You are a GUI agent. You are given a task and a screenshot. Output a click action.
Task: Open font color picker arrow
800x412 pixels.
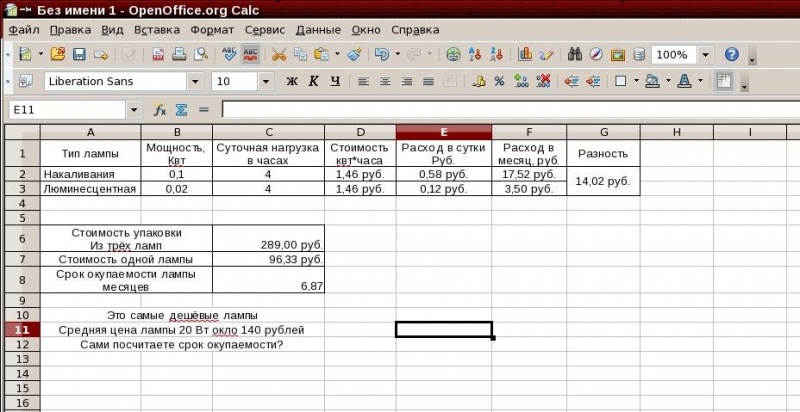coord(699,81)
